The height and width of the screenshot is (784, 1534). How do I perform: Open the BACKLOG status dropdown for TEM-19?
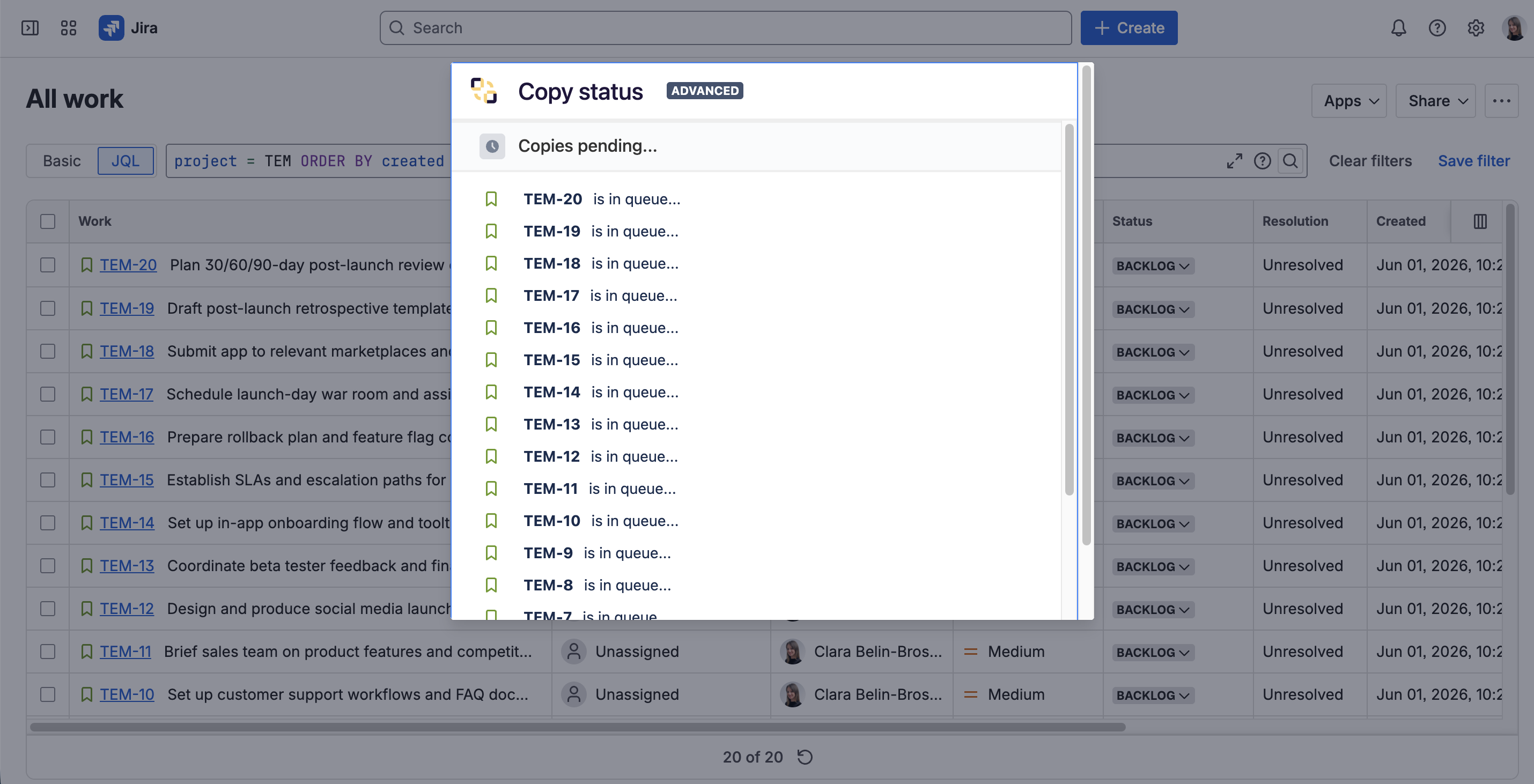[1153, 309]
